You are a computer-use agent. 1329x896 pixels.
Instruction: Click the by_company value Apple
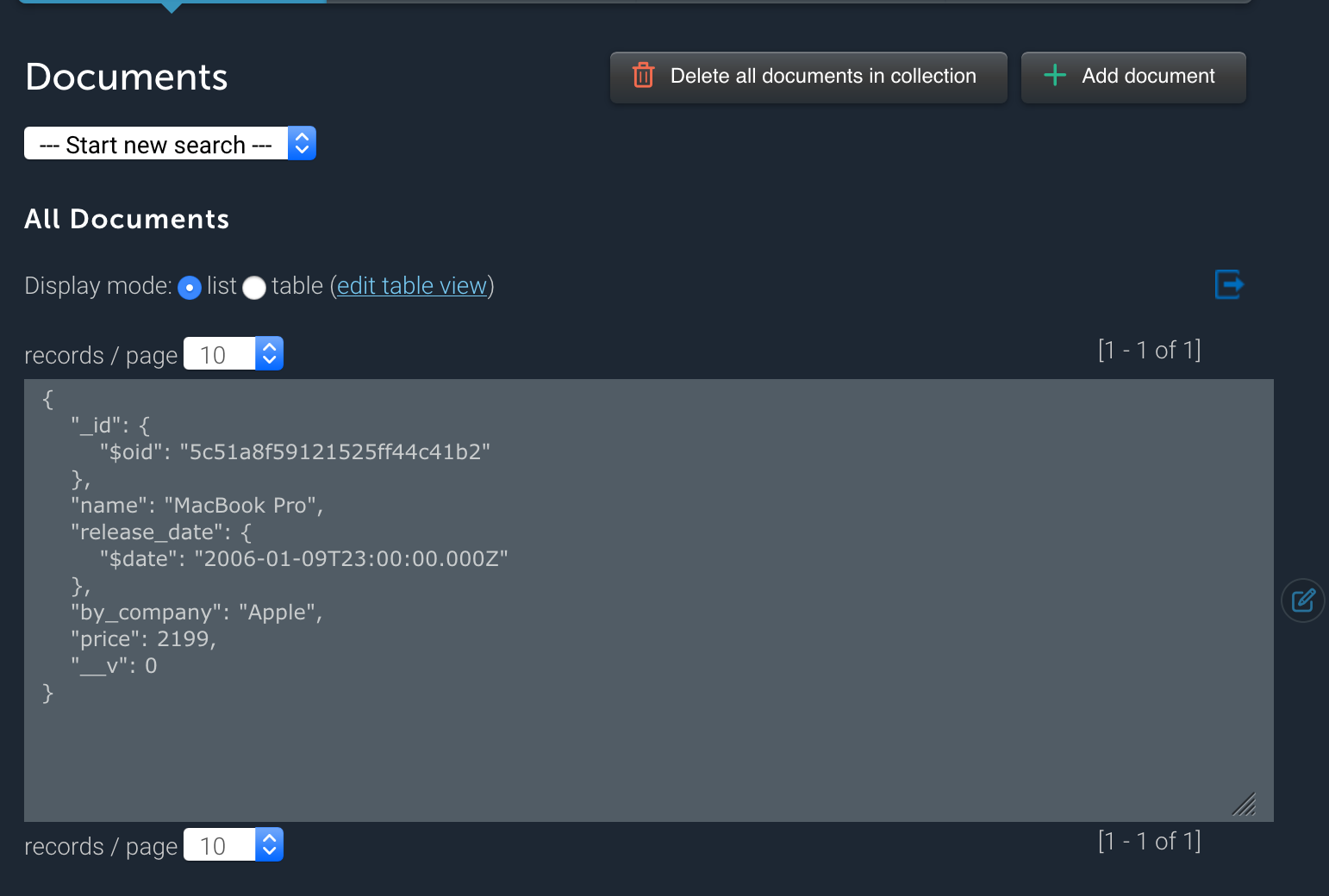click(277, 613)
